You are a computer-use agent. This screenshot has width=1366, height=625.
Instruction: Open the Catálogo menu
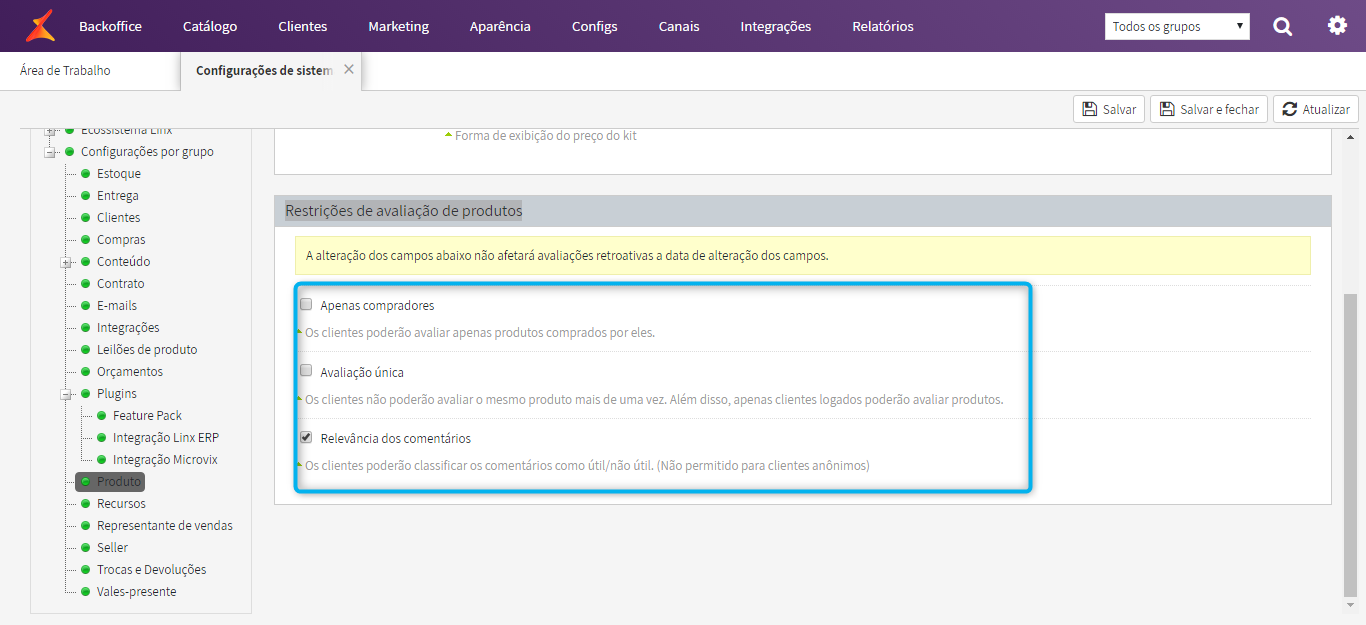pos(210,26)
